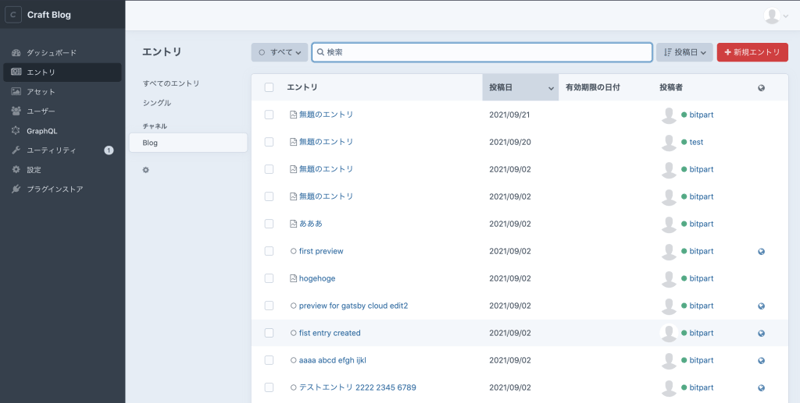Click globe icon in first preview row

[x=762, y=252]
